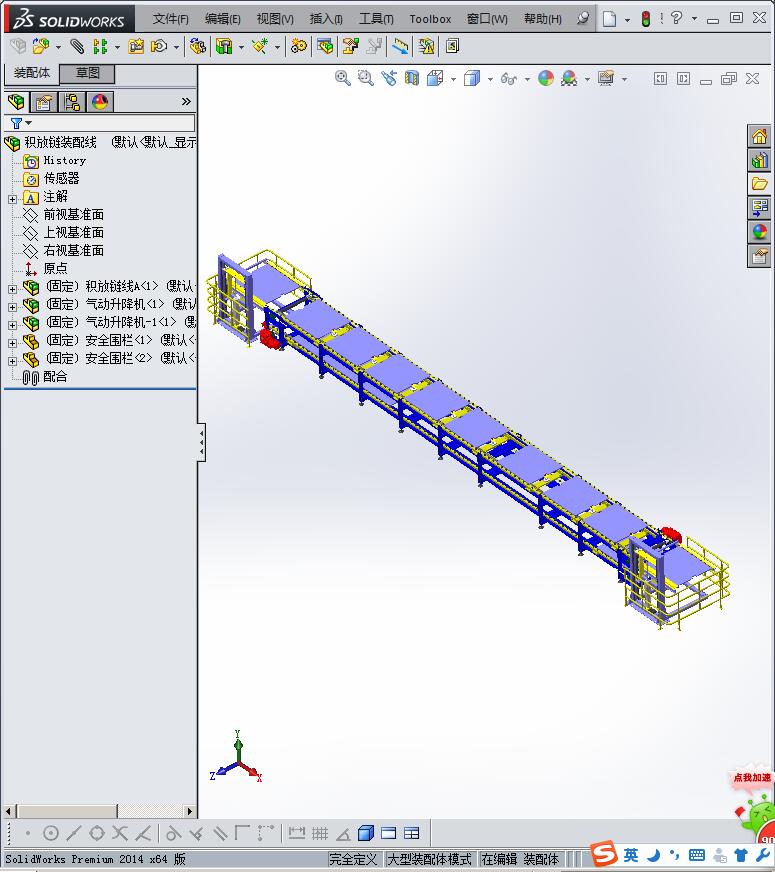
Task: Open the PropertyManager tab icon
Action: [x=43, y=102]
